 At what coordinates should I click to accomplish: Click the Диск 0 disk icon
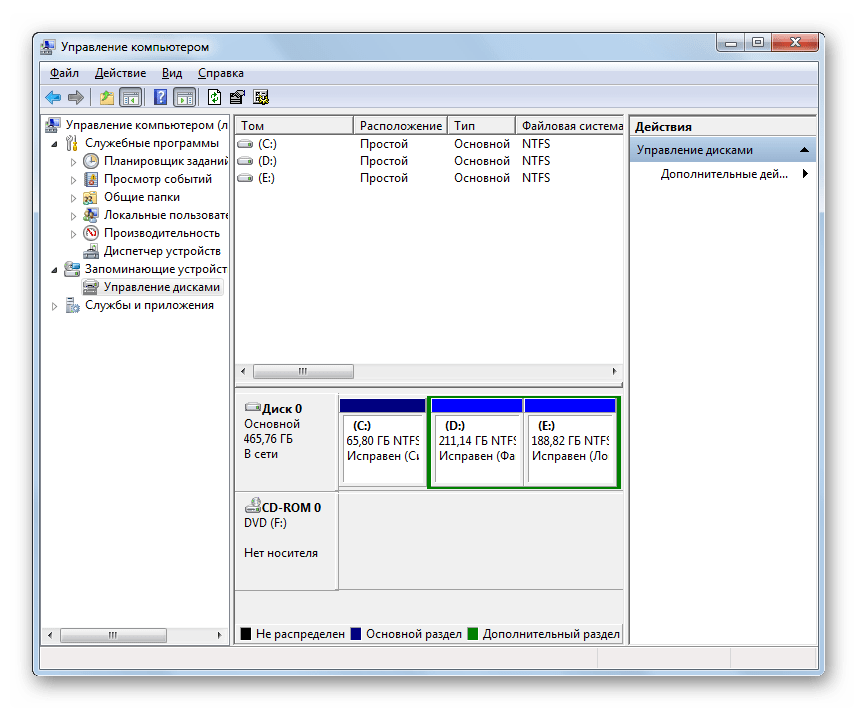(x=252, y=408)
